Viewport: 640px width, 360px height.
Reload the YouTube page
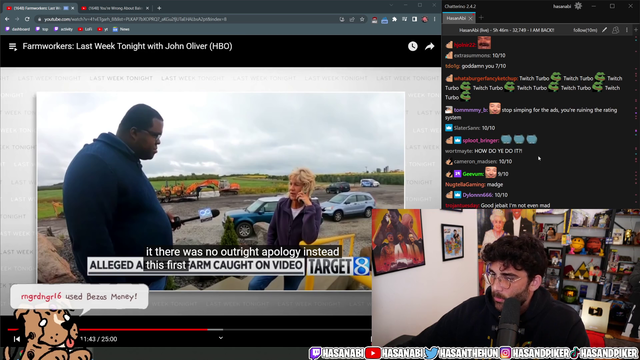pos(27,19)
